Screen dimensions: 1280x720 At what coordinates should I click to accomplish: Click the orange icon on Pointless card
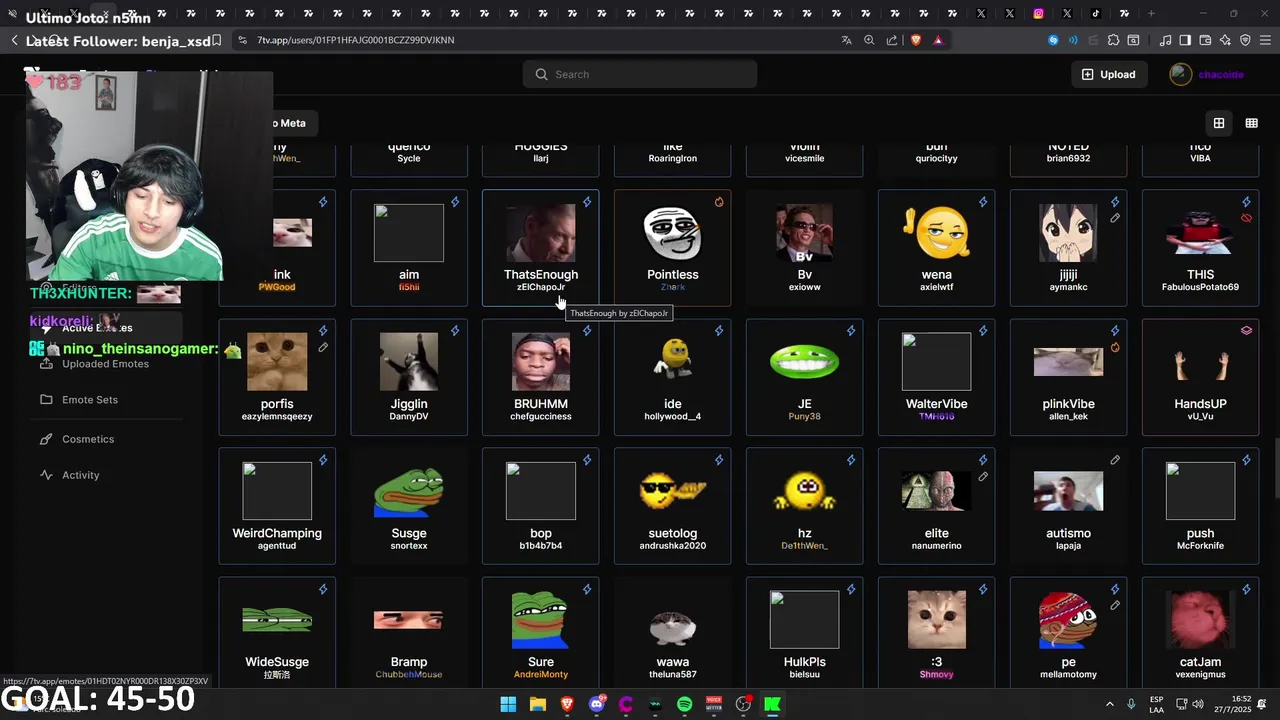719,202
